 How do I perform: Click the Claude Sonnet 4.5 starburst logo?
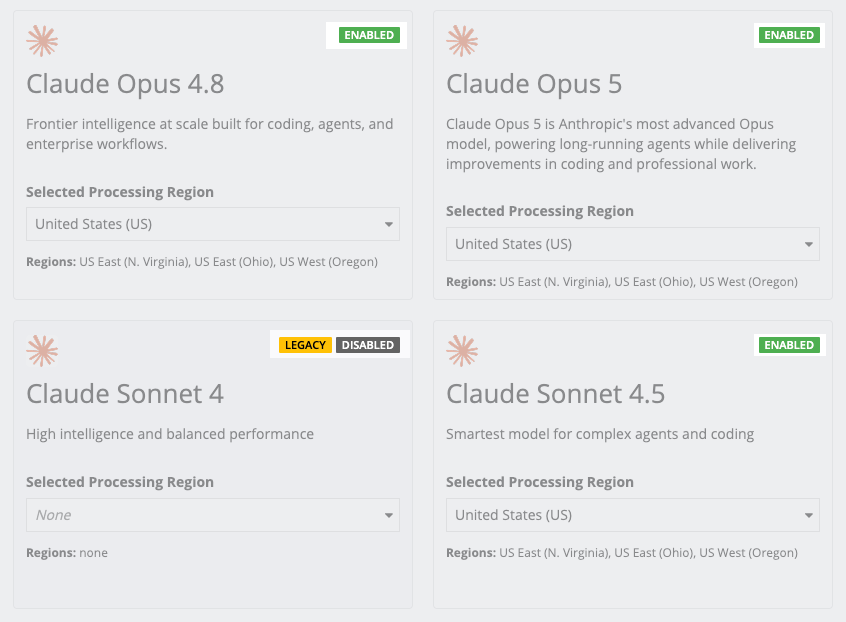462,351
